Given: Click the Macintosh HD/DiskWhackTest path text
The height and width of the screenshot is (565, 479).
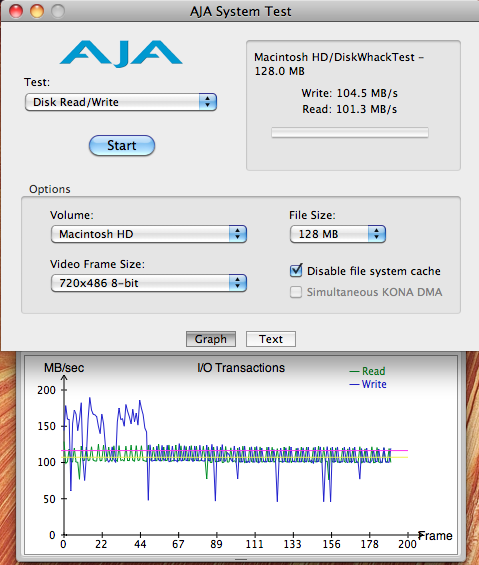Looking at the screenshot, I should (339, 64).
